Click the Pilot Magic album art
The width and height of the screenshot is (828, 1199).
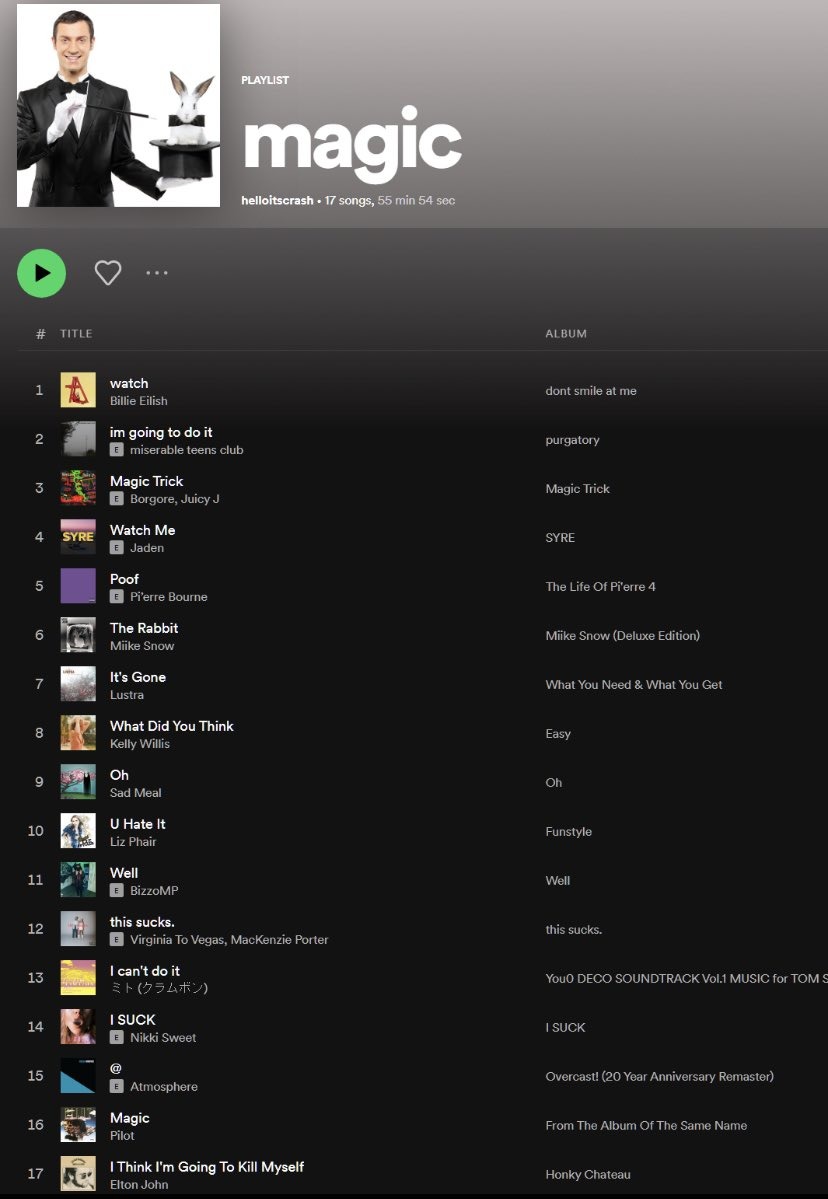78,1125
